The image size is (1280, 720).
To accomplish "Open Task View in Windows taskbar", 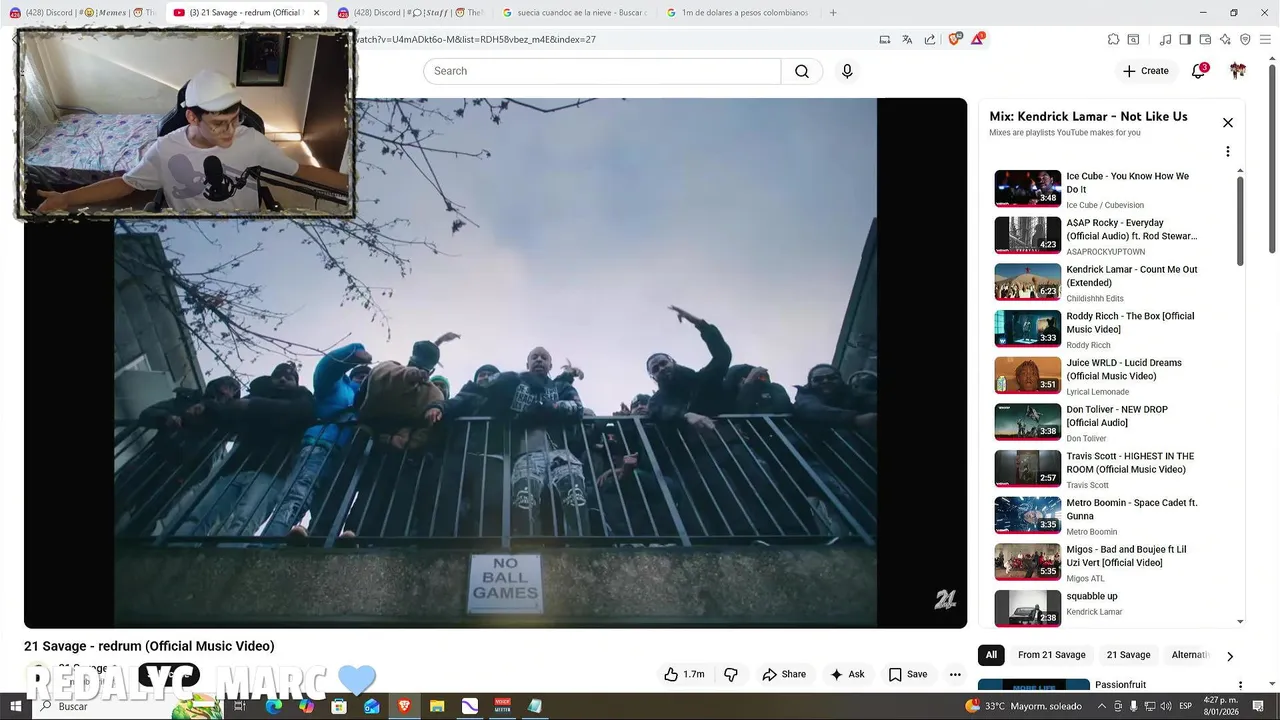I will pos(240,706).
